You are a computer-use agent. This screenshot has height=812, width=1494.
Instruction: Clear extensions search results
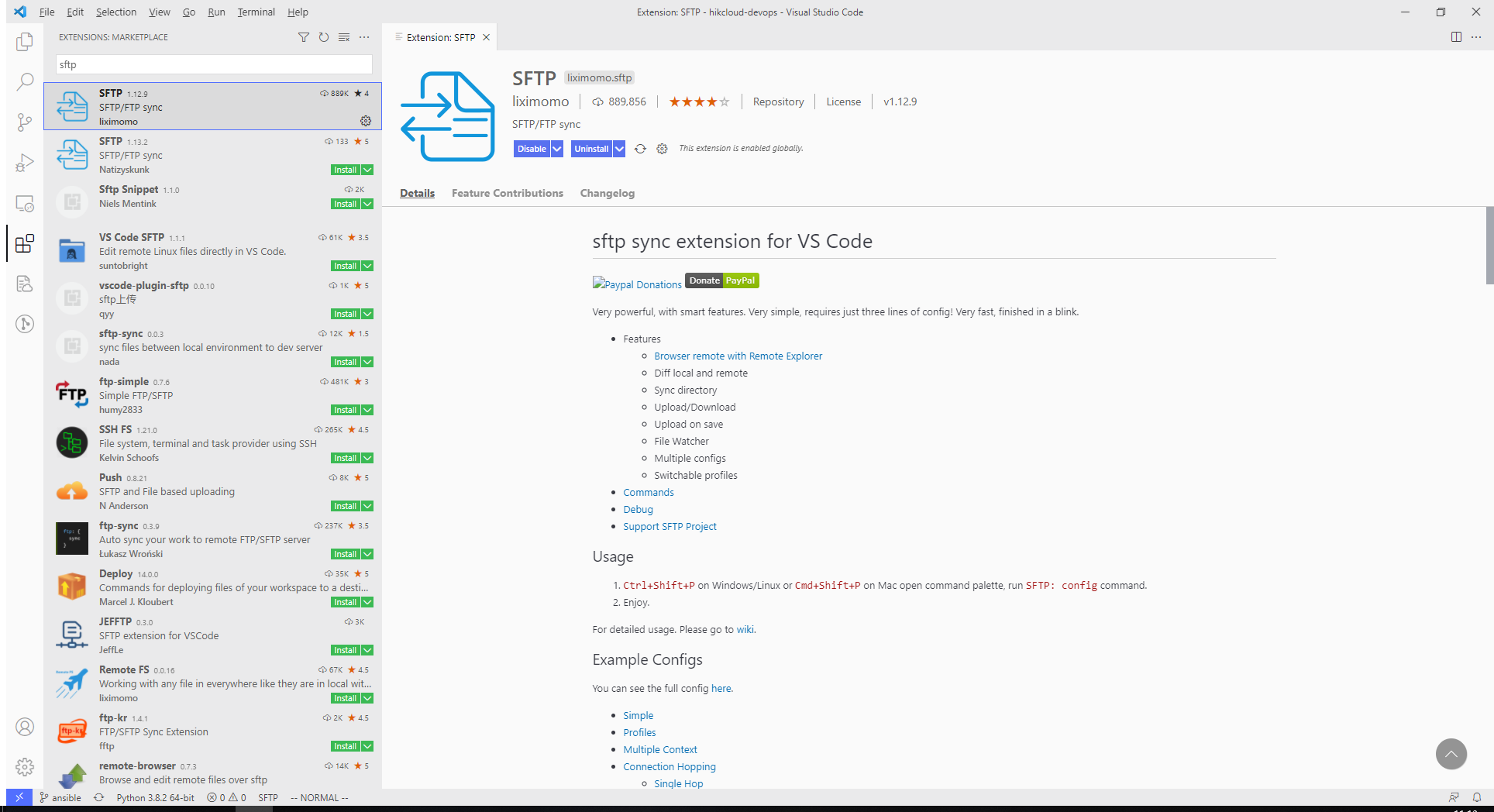coord(344,37)
